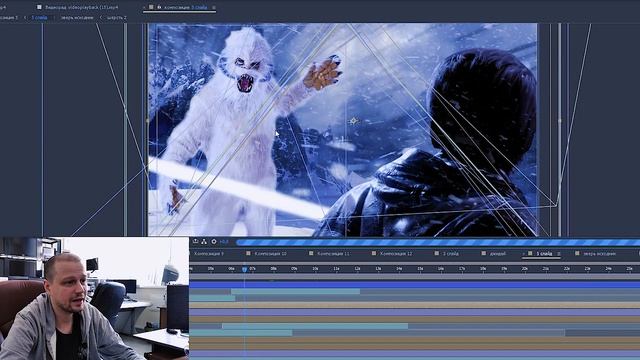The width and height of the screenshot is (640, 360).
Task: Open the зверь исходник timeline tab
Action: [x=599, y=254]
